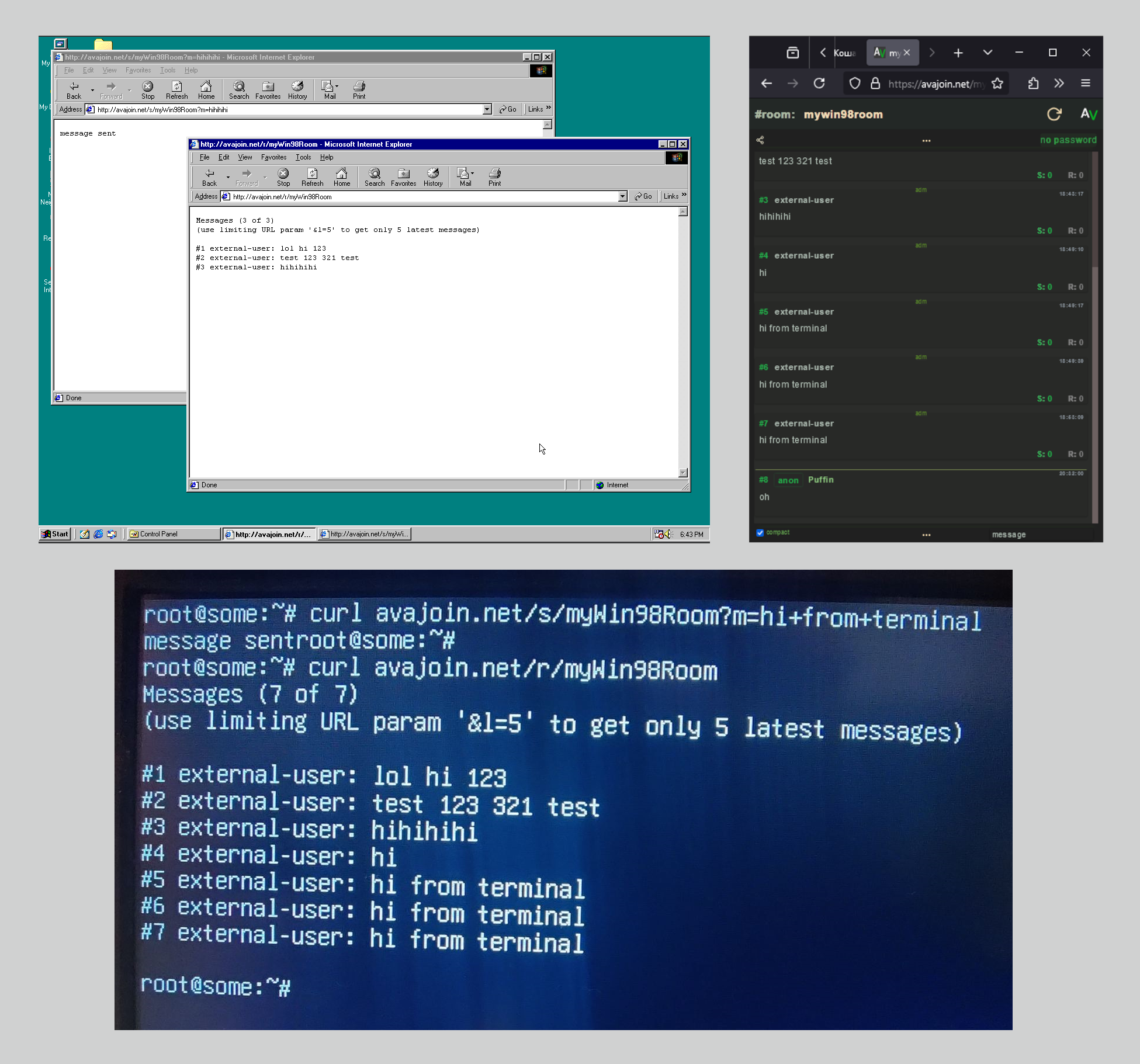Open History in the background IE window
1140x1064 pixels.
click(x=297, y=90)
